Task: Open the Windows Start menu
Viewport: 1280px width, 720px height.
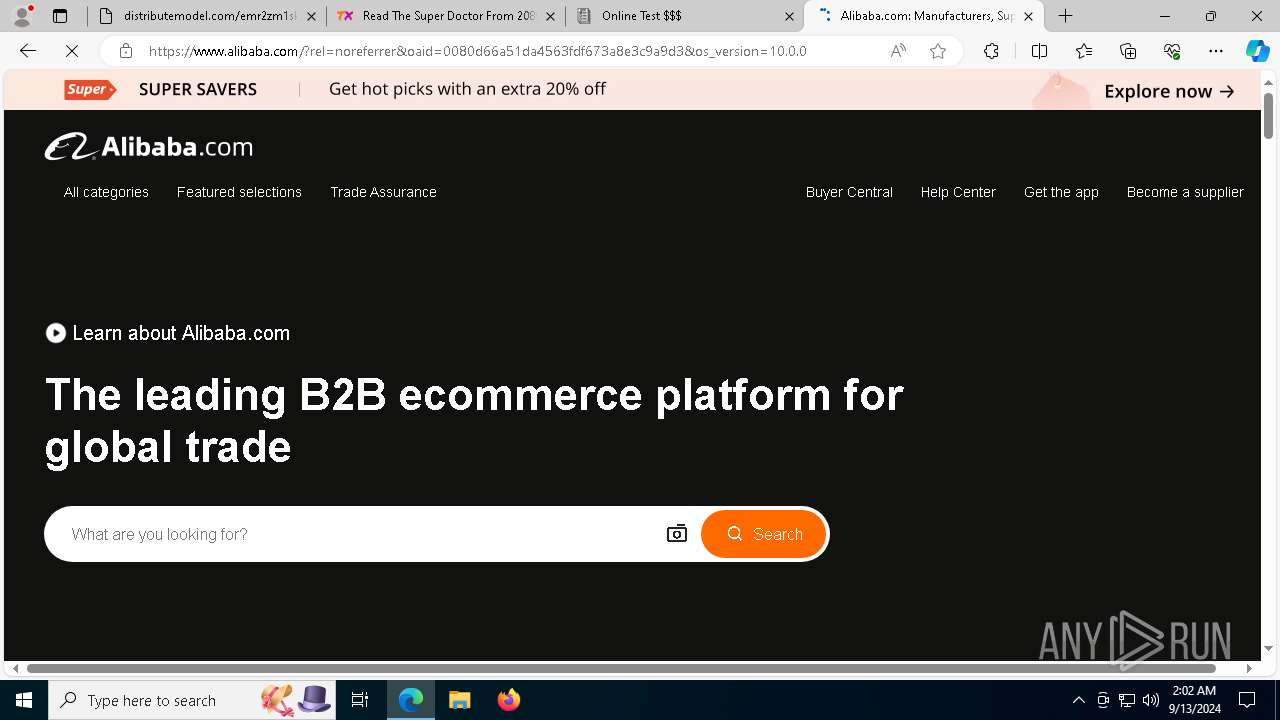Action: tap(24, 700)
